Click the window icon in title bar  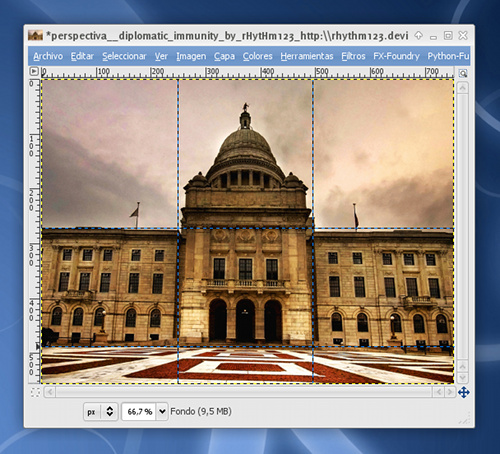point(35,35)
